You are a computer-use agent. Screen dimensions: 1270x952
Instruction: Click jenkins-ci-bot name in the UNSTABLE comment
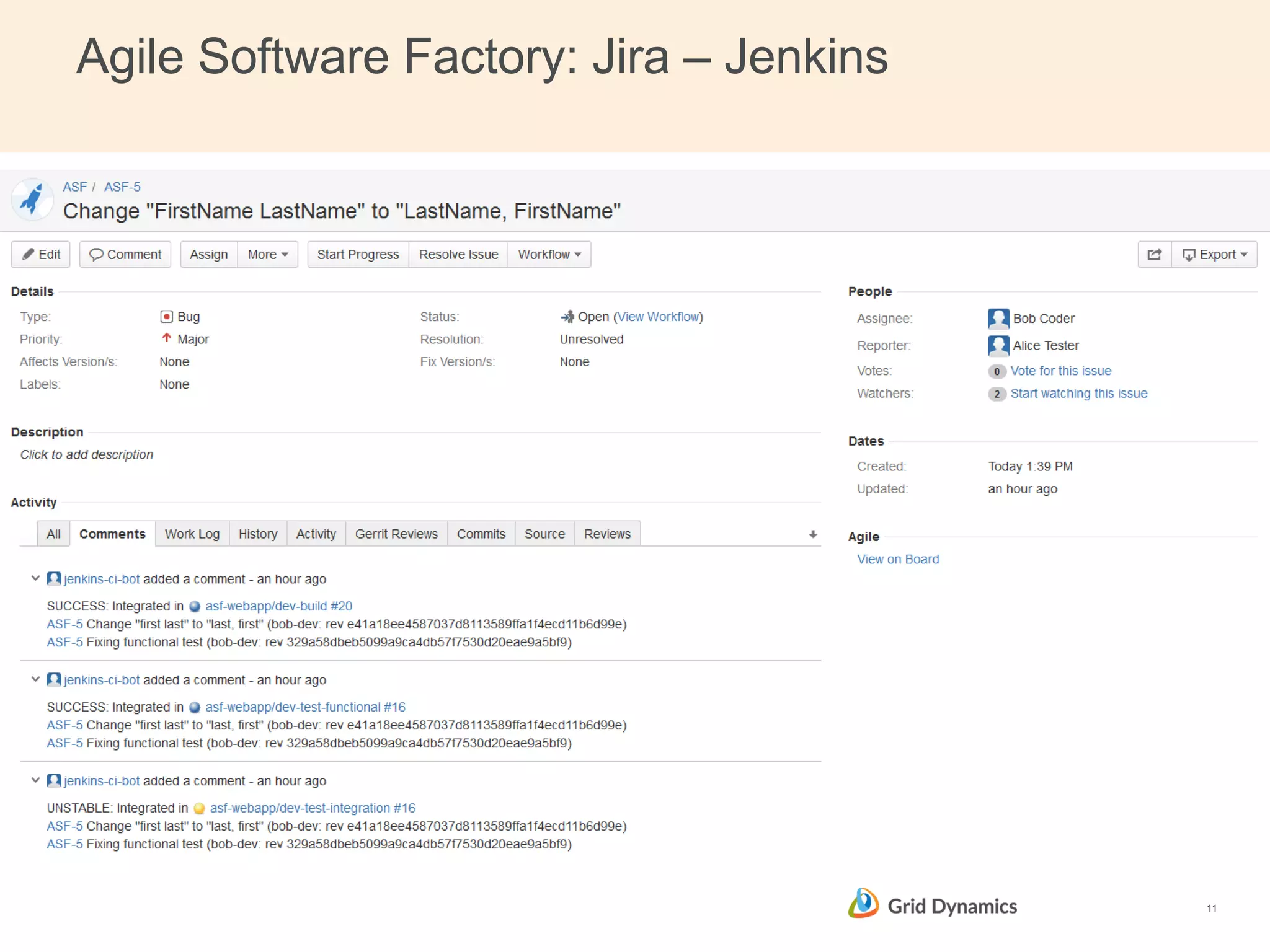coord(102,781)
